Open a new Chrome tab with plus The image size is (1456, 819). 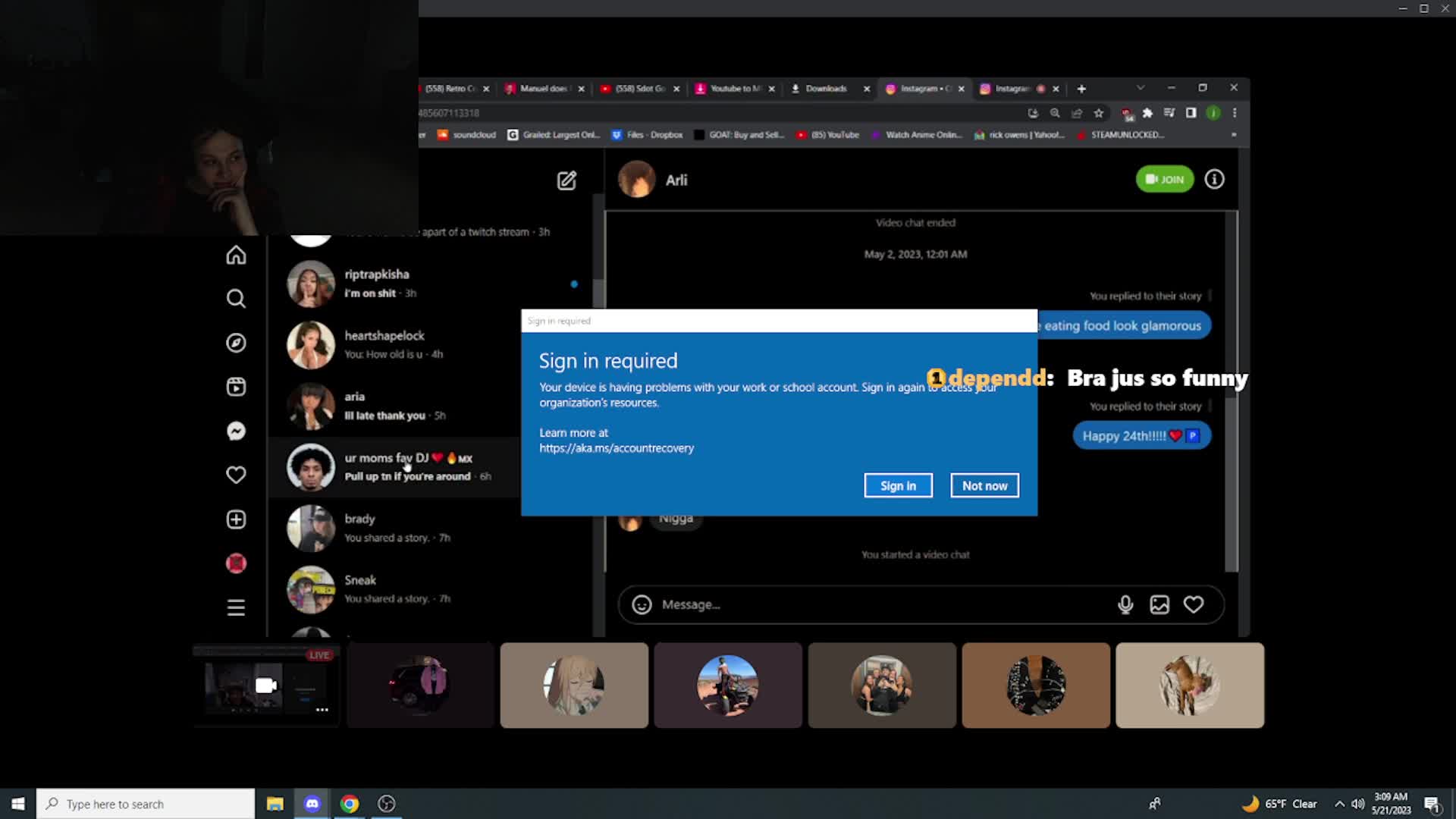coord(1081,89)
